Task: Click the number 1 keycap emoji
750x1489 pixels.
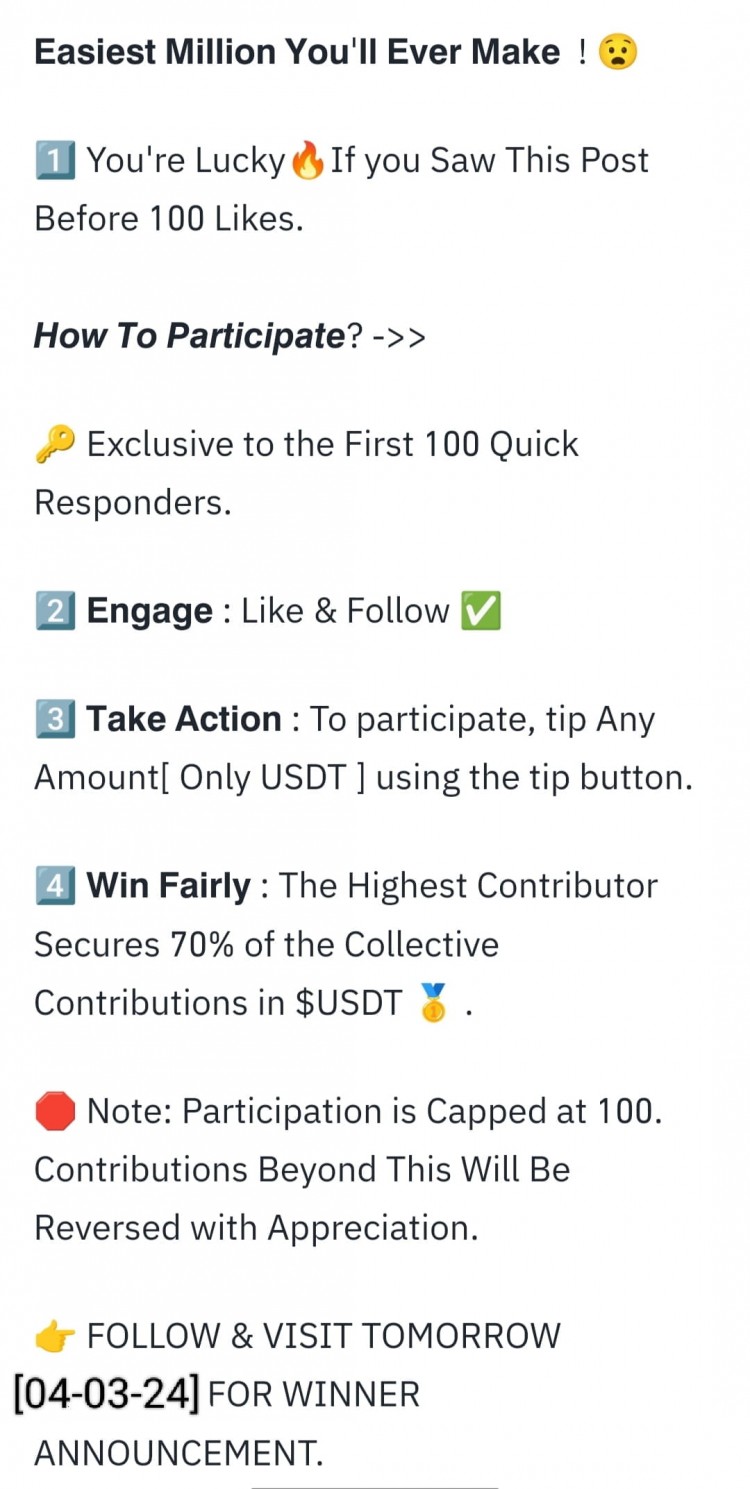Action: [54, 160]
